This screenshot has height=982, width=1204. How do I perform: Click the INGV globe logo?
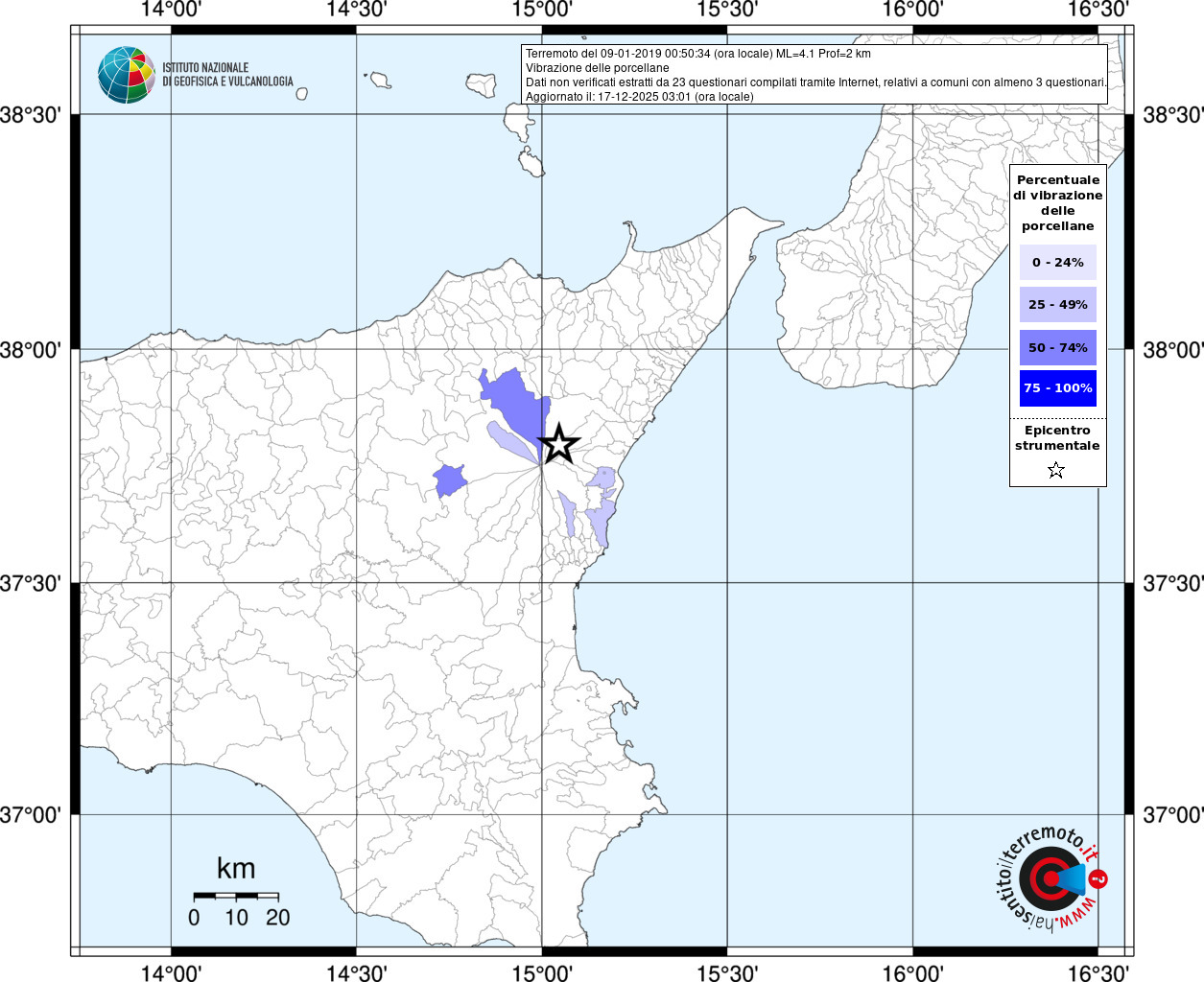(126, 75)
